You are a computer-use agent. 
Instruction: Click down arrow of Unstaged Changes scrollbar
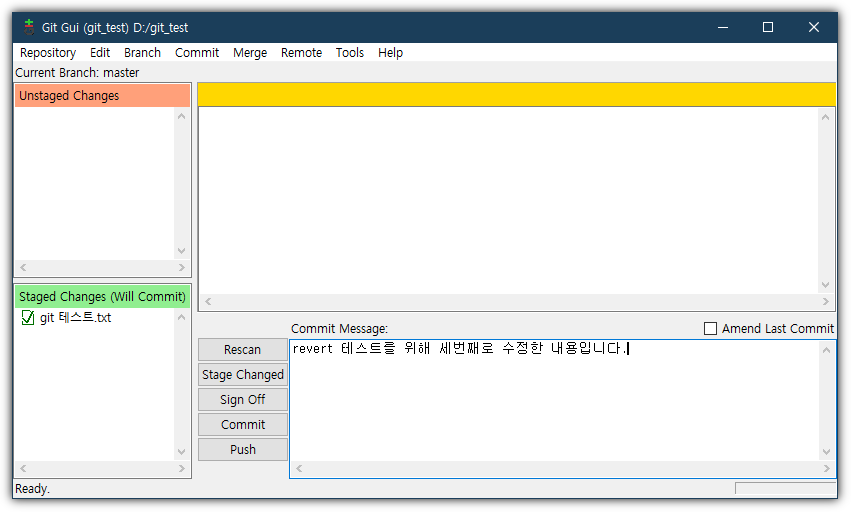coord(182,251)
